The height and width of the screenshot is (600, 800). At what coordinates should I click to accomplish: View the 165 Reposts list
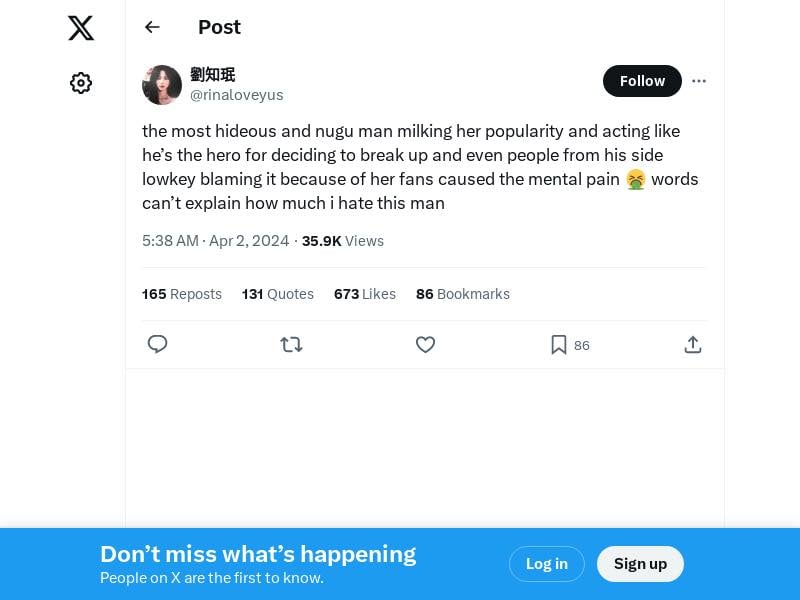click(x=182, y=294)
